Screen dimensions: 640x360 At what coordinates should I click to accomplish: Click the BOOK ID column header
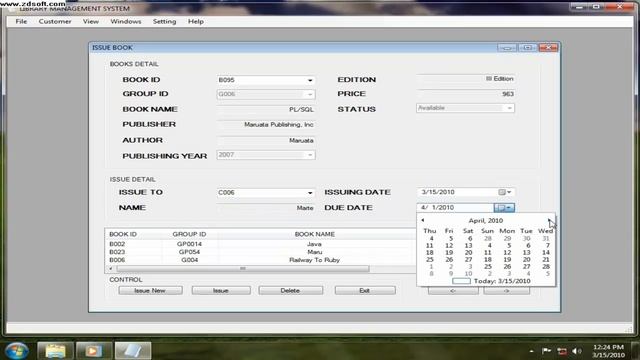(x=123, y=234)
